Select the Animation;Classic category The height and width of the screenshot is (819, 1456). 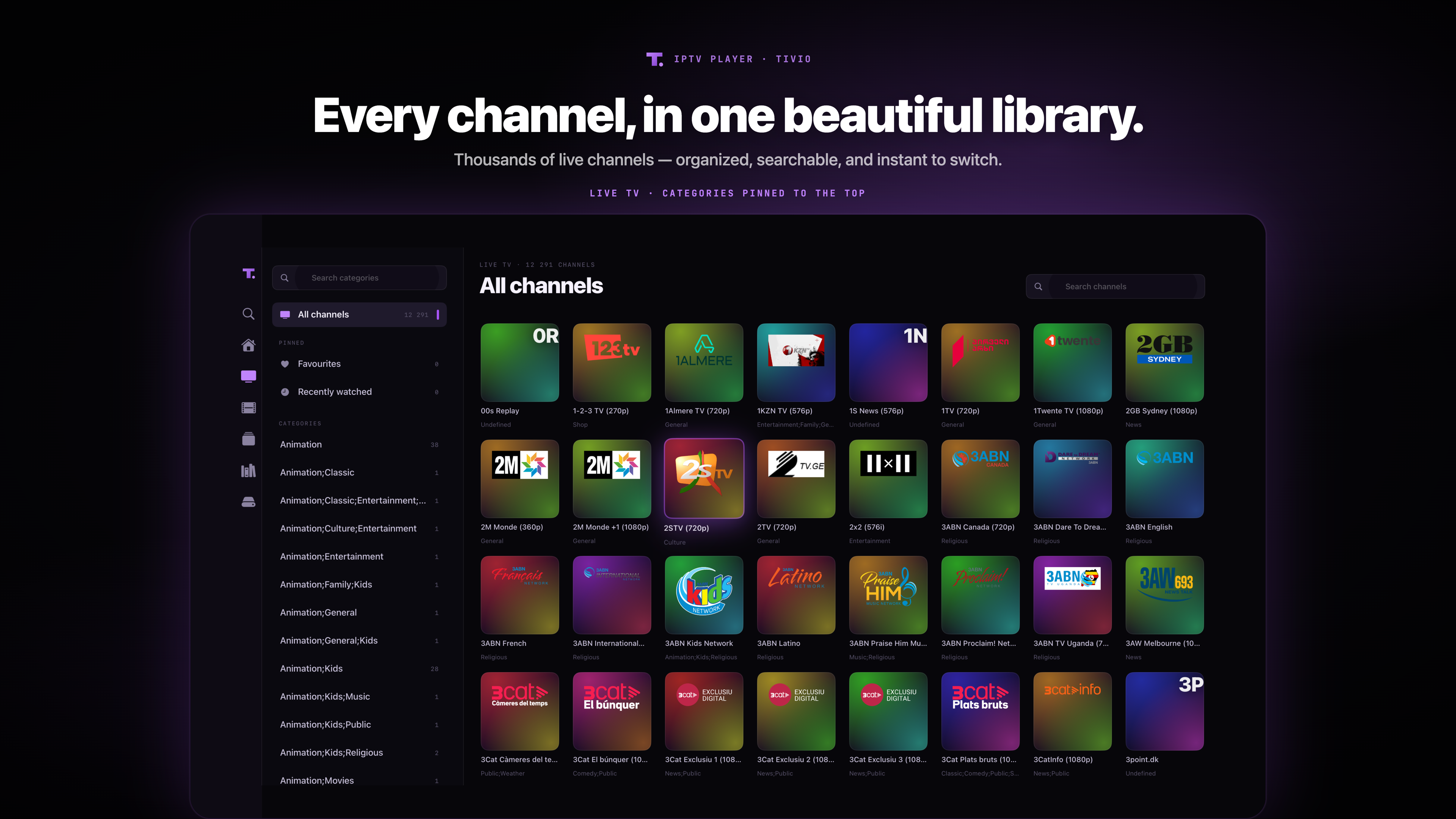point(359,472)
